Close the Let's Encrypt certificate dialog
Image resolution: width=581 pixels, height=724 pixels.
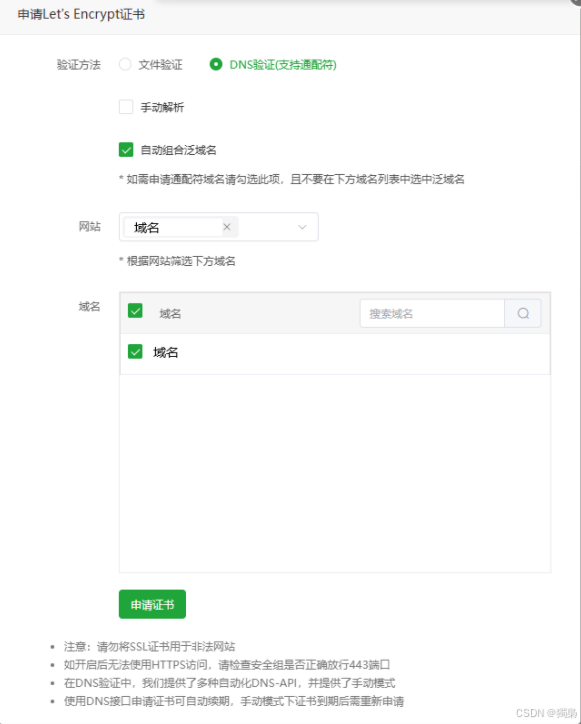[x=576, y=2]
